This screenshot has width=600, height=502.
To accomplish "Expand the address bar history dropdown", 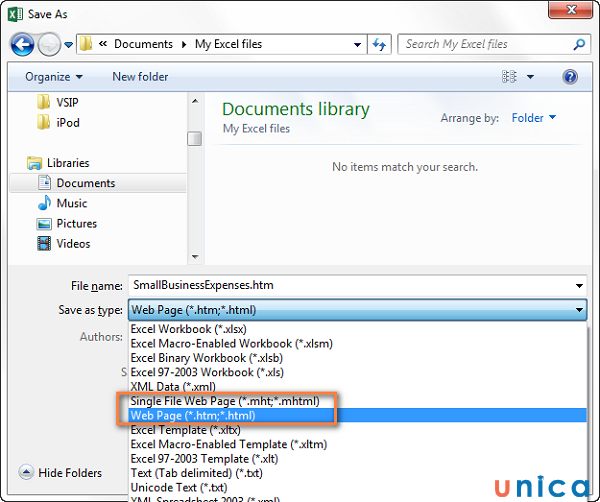I will tap(357, 44).
